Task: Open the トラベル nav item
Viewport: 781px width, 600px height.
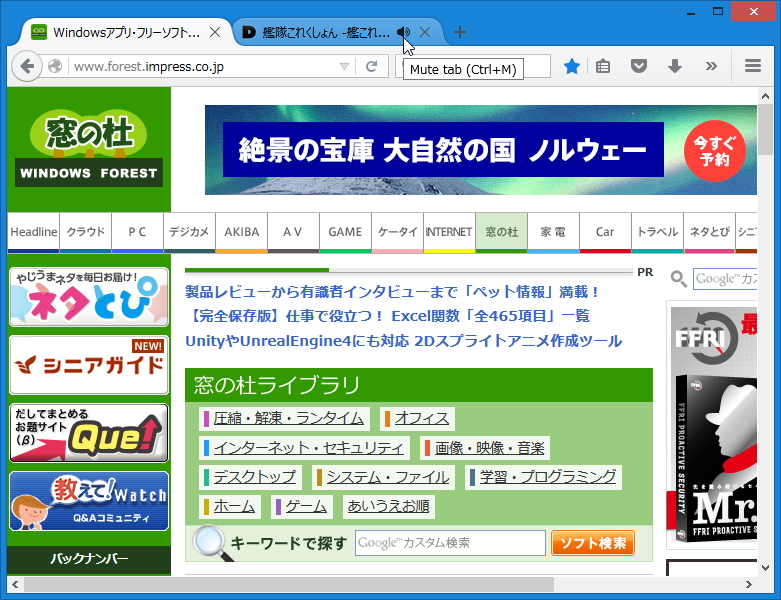Action: (657, 233)
